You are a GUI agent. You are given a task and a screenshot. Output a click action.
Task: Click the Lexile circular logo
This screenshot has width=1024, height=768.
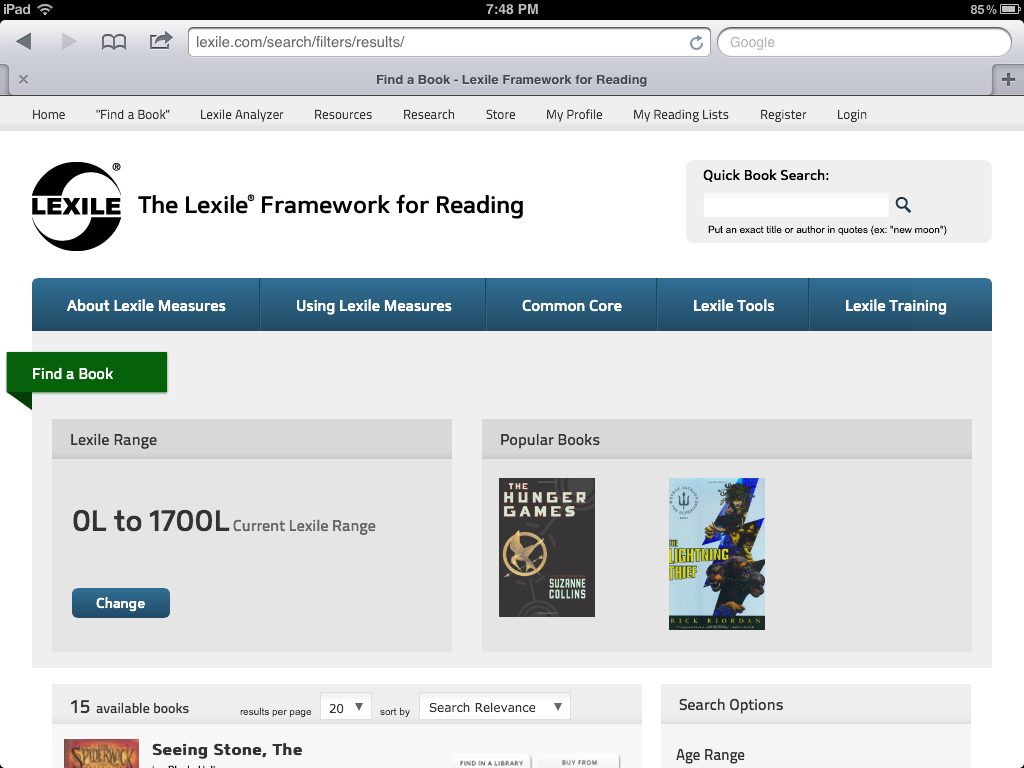[x=76, y=206]
